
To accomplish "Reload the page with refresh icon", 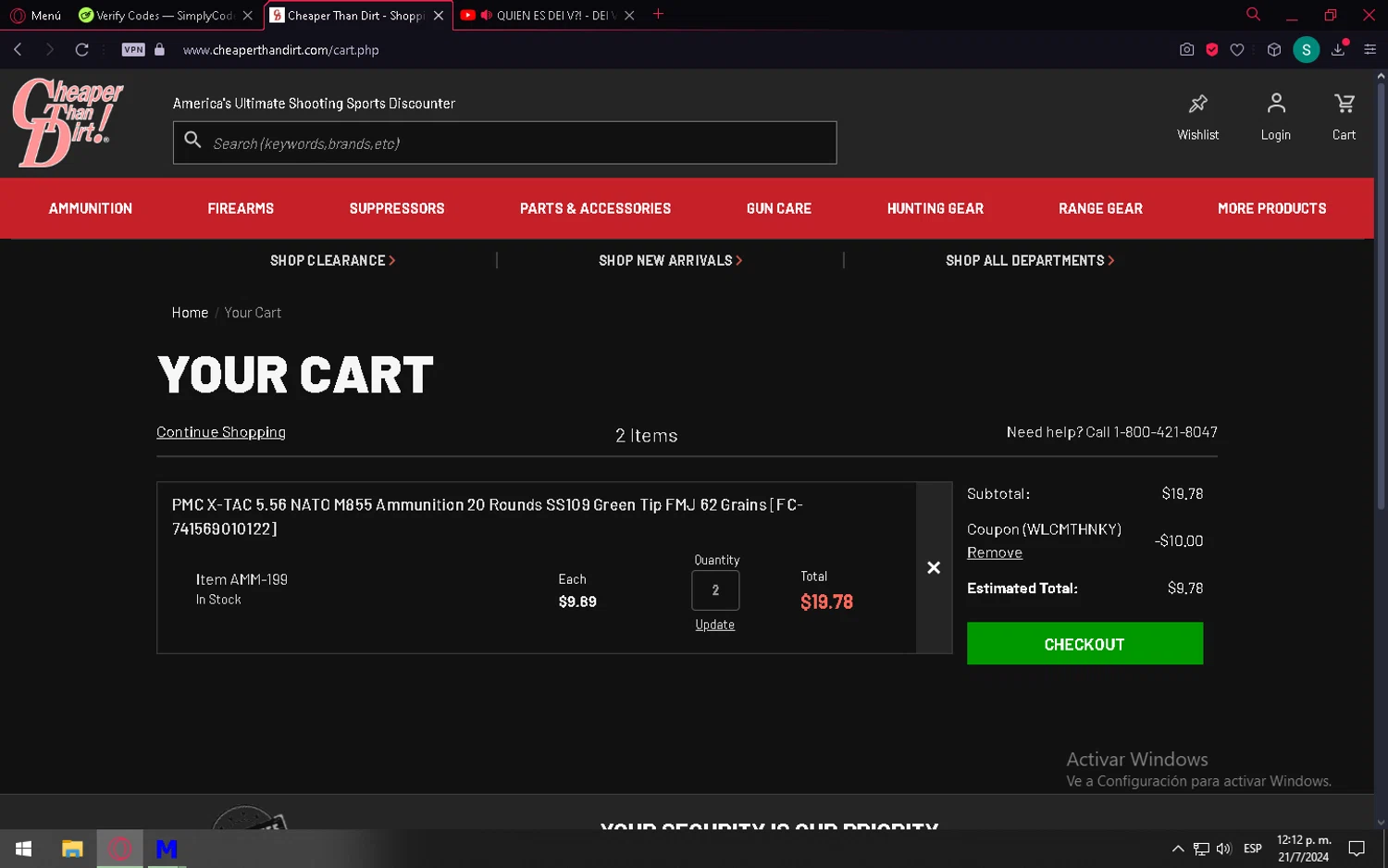I will 81,50.
